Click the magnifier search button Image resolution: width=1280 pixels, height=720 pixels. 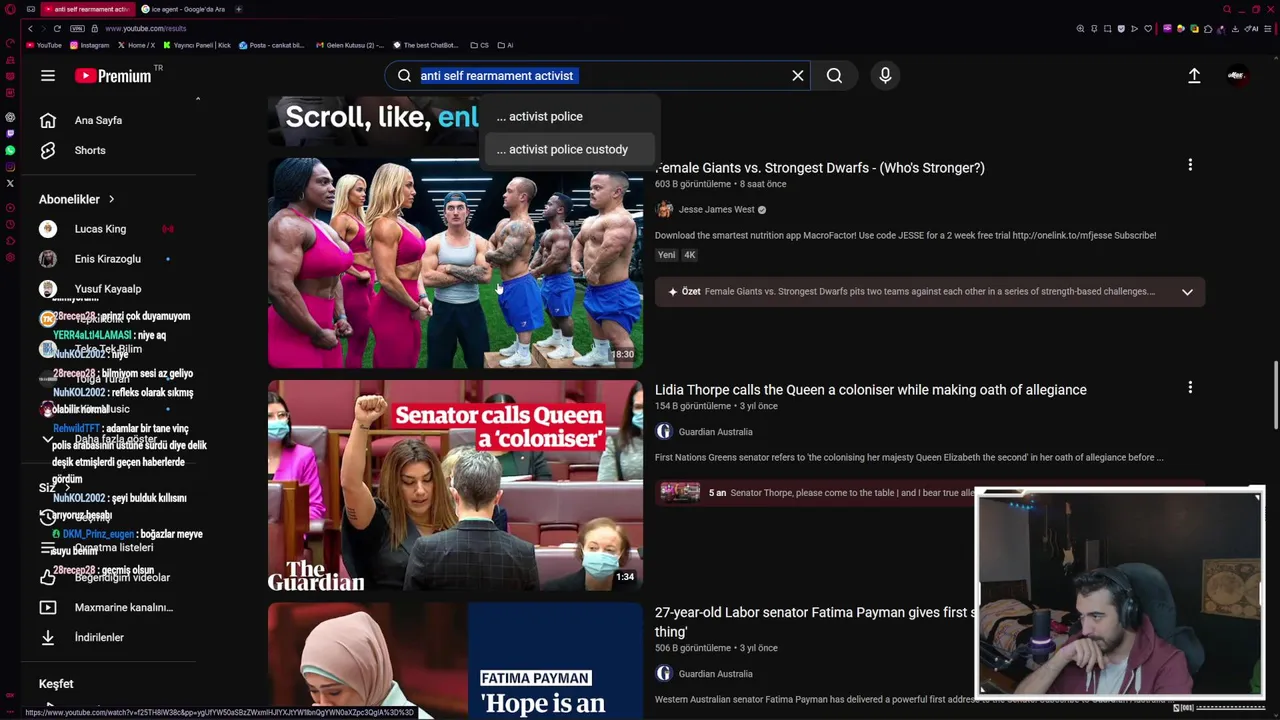pyautogui.click(x=834, y=76)
